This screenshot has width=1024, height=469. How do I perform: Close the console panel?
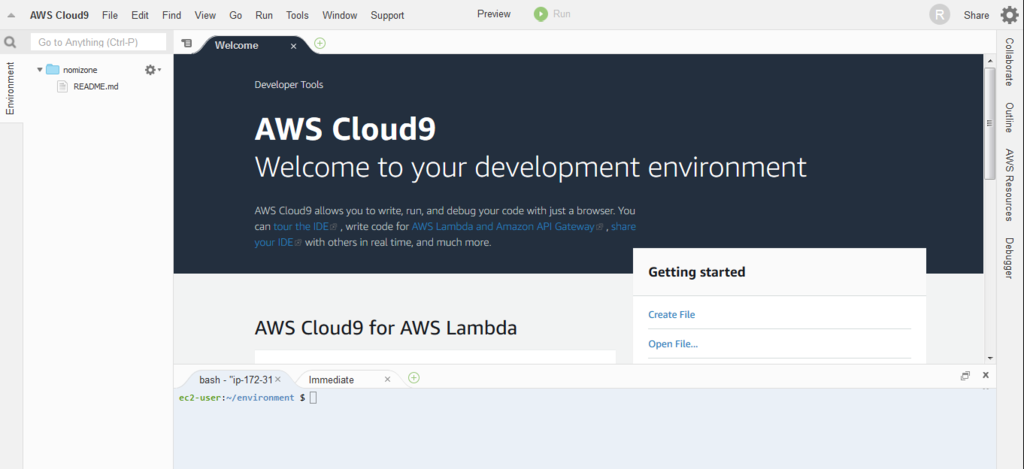[985, 375]
